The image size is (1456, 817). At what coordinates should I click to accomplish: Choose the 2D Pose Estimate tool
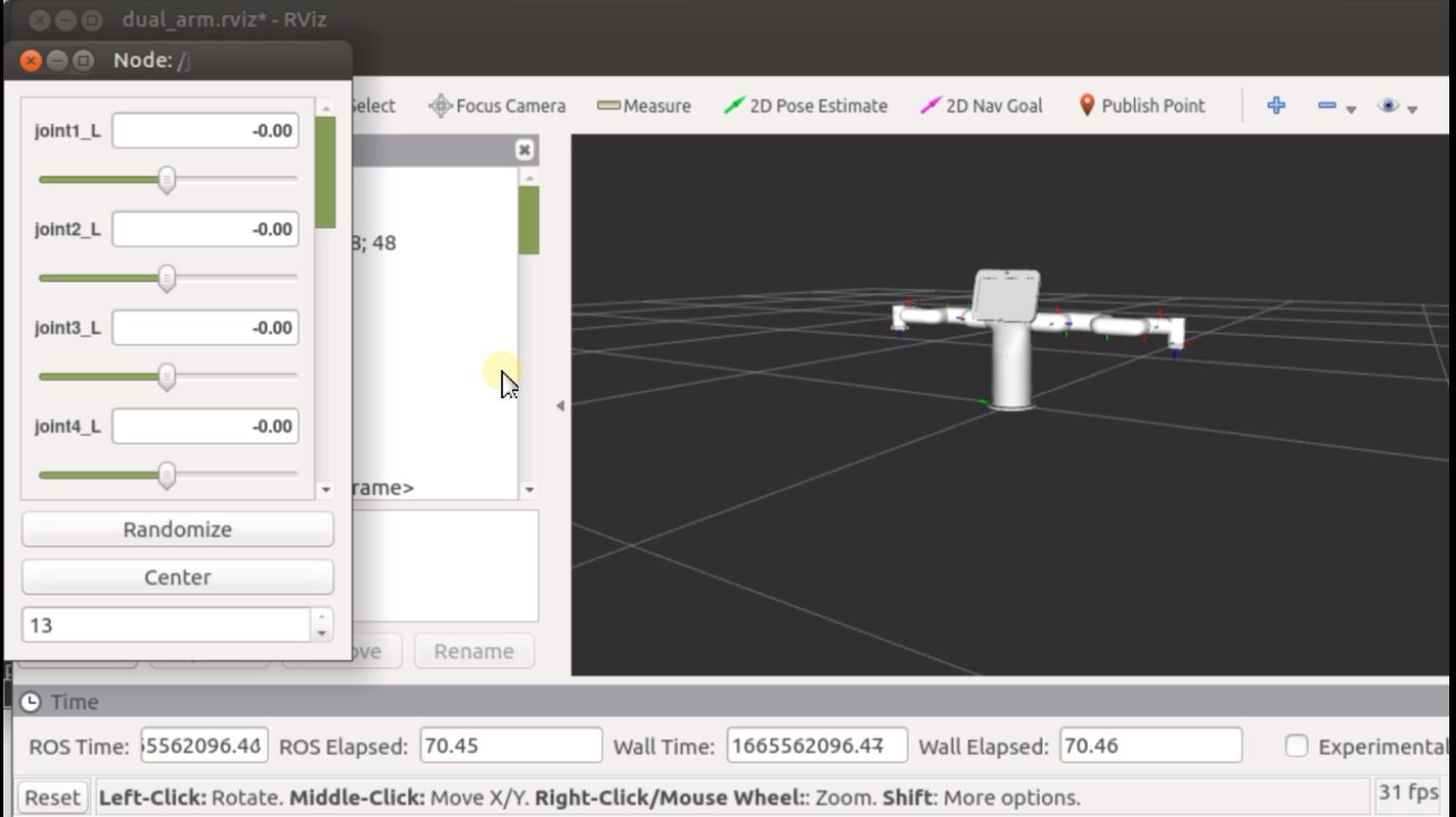[x=806, y=106]
